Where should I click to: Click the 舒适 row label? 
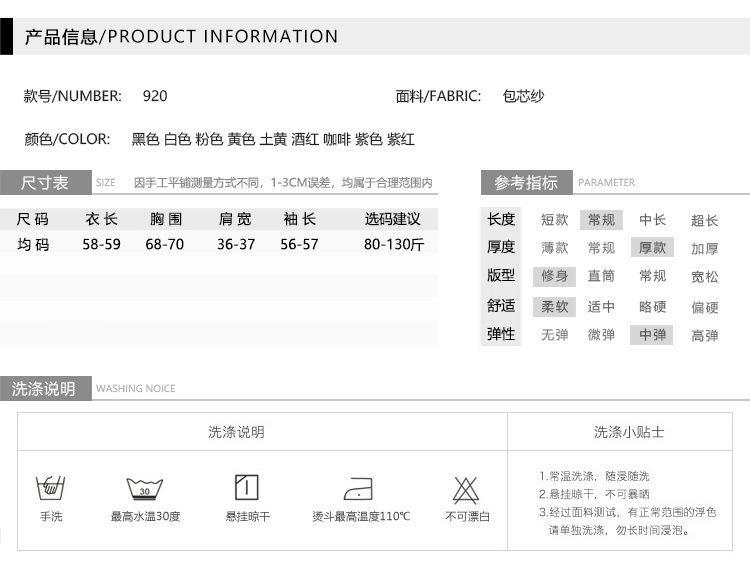click(x=501, y=306)
